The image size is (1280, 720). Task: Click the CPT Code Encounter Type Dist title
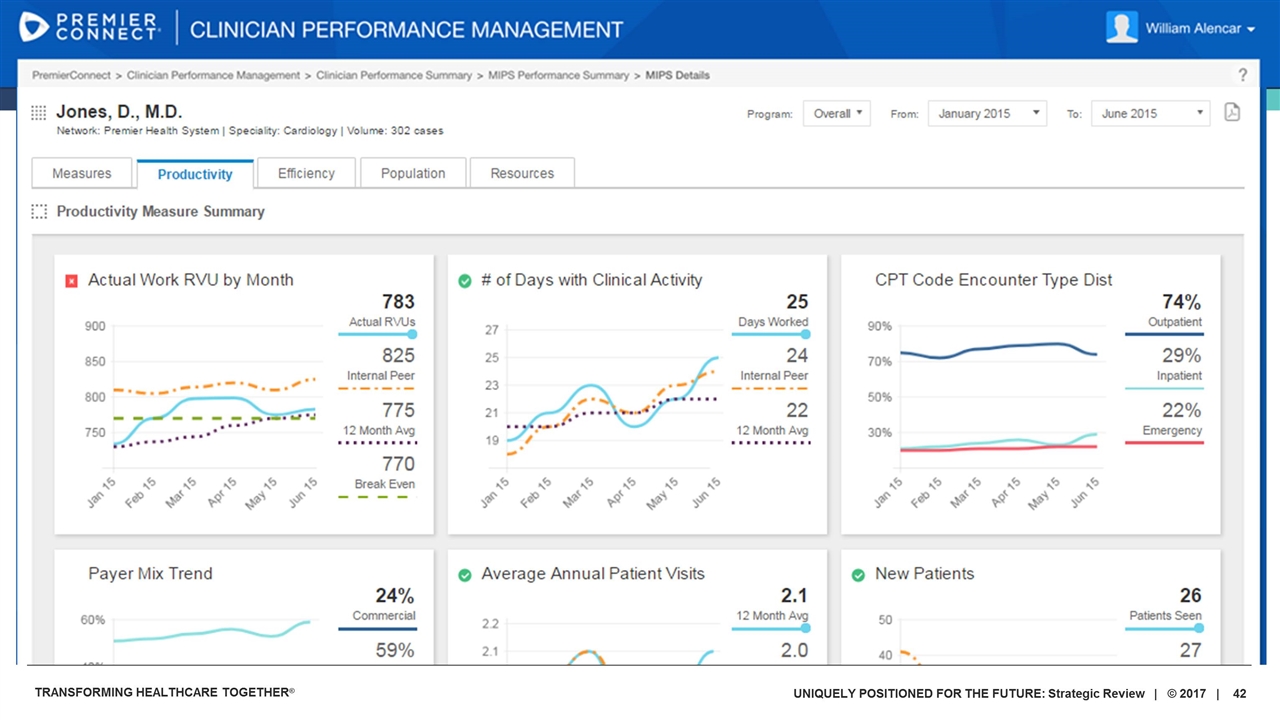point(993,280)
